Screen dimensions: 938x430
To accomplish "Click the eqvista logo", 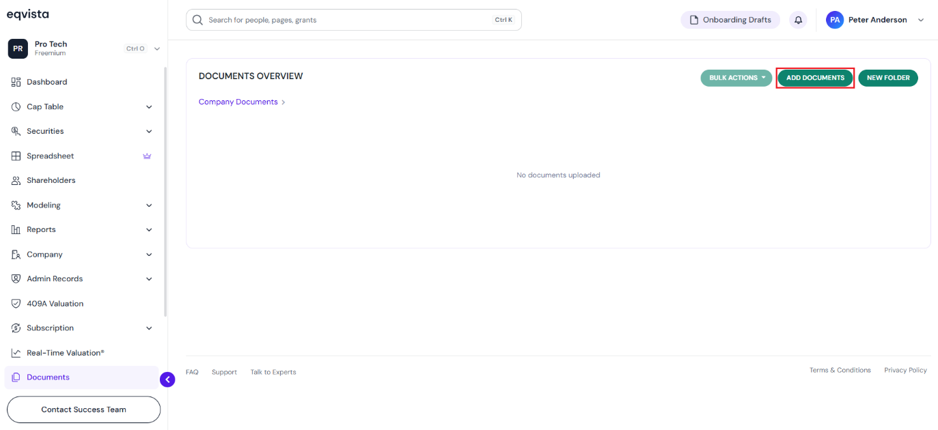I will tap(28, 14).
